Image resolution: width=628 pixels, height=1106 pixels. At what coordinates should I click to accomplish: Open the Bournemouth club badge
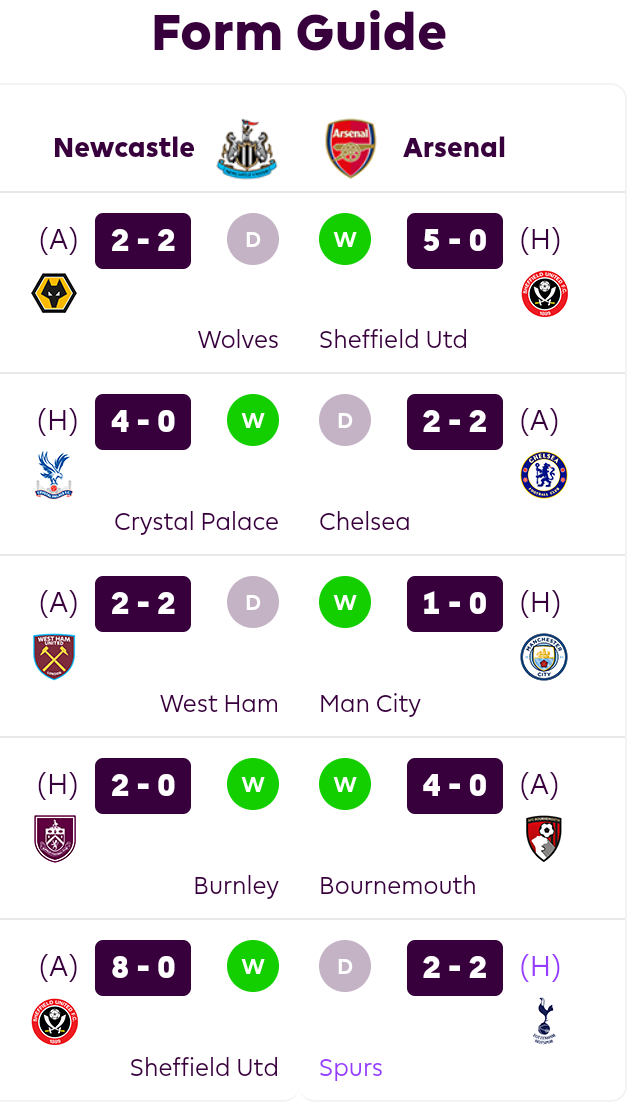544,839
